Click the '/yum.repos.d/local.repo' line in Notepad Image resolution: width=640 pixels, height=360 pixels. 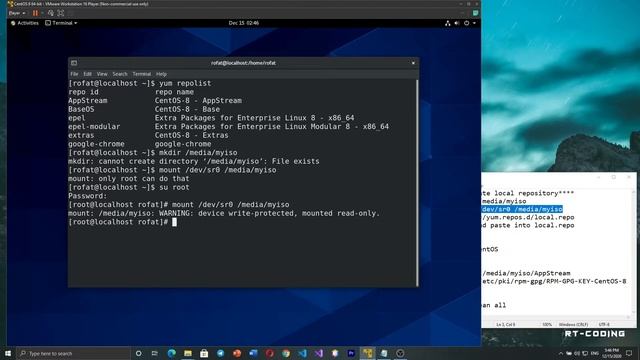coord(528,217)
